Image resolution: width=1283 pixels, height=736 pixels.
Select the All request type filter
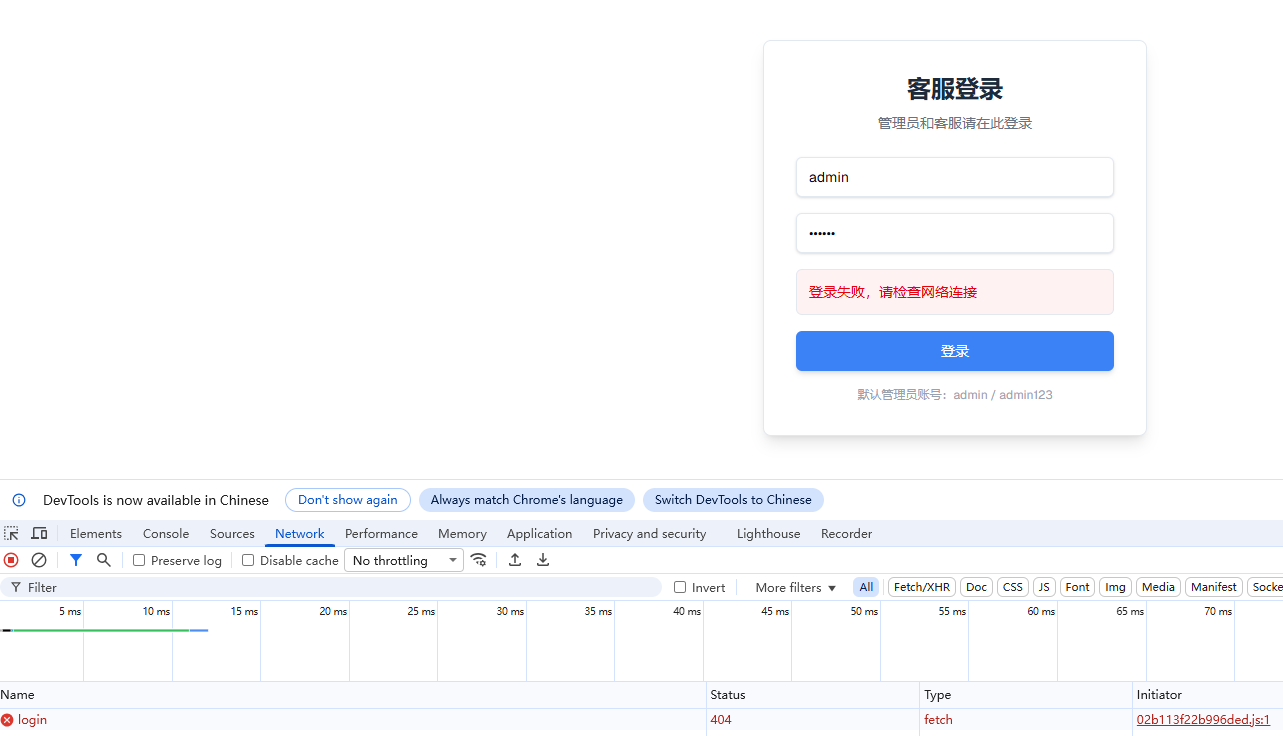pyautogui.click(x=866, y=587)
